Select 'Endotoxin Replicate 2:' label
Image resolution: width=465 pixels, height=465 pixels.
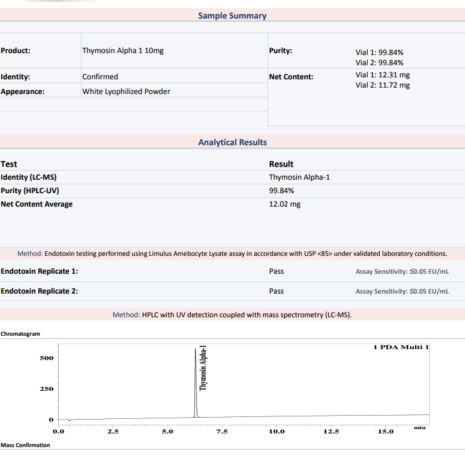tap(39, 291)
